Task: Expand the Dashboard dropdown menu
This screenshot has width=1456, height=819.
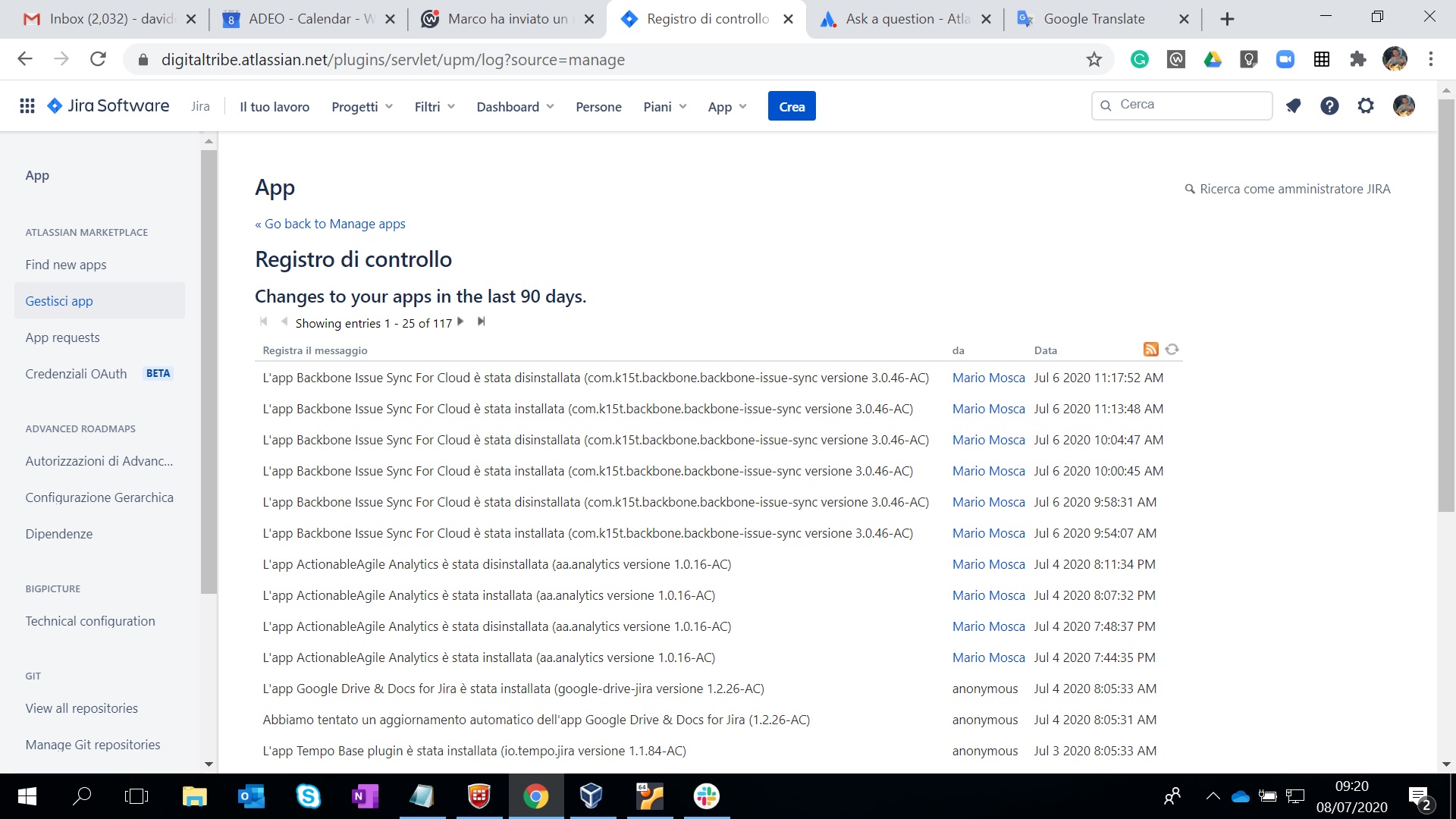Action: (515, 107)
